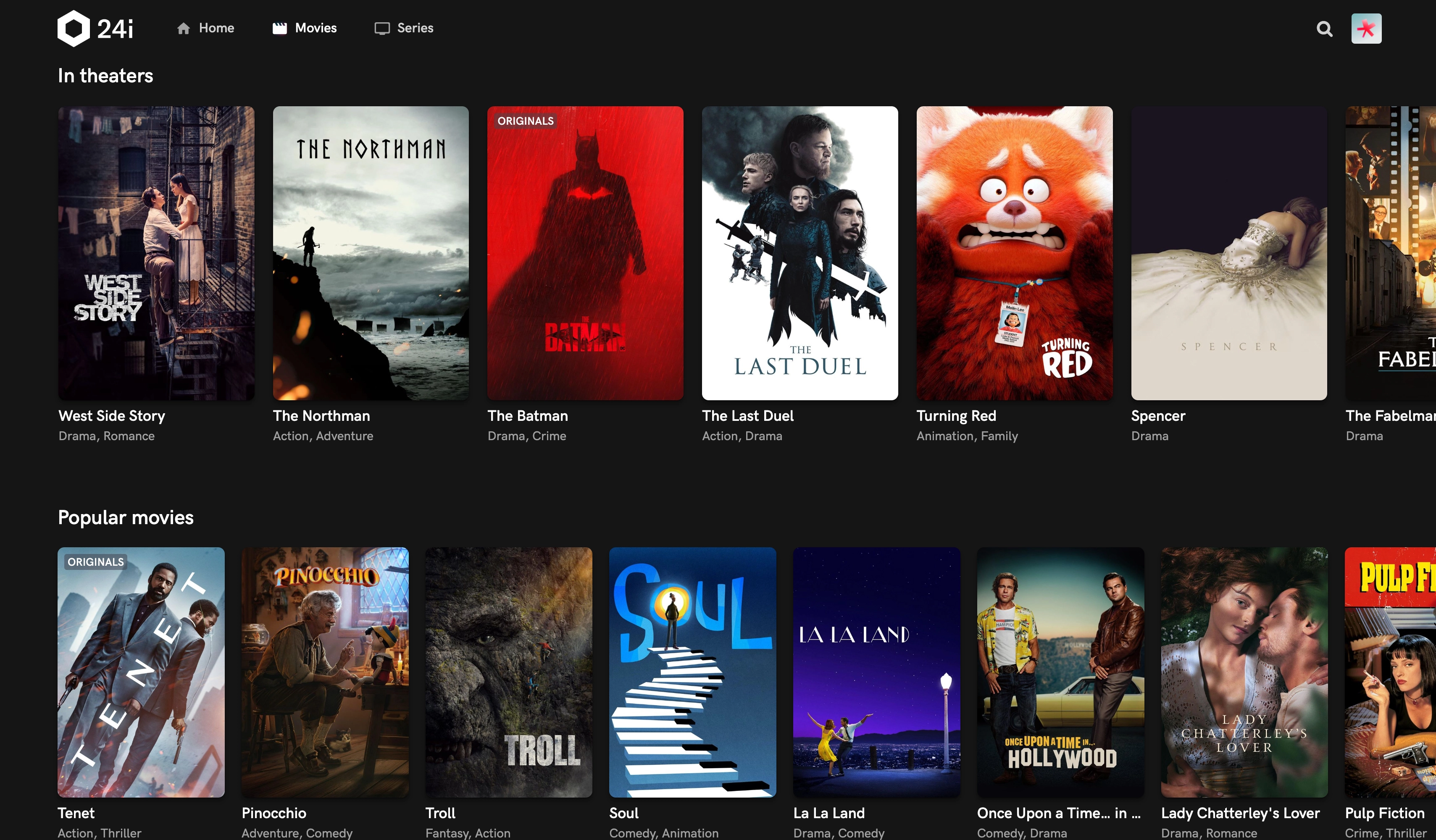
Task: Select the Tenet originals poster
Action: (141, 672)
